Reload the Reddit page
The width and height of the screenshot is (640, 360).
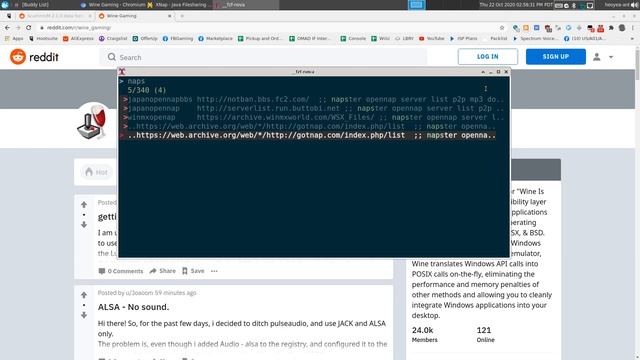(29, 28)
